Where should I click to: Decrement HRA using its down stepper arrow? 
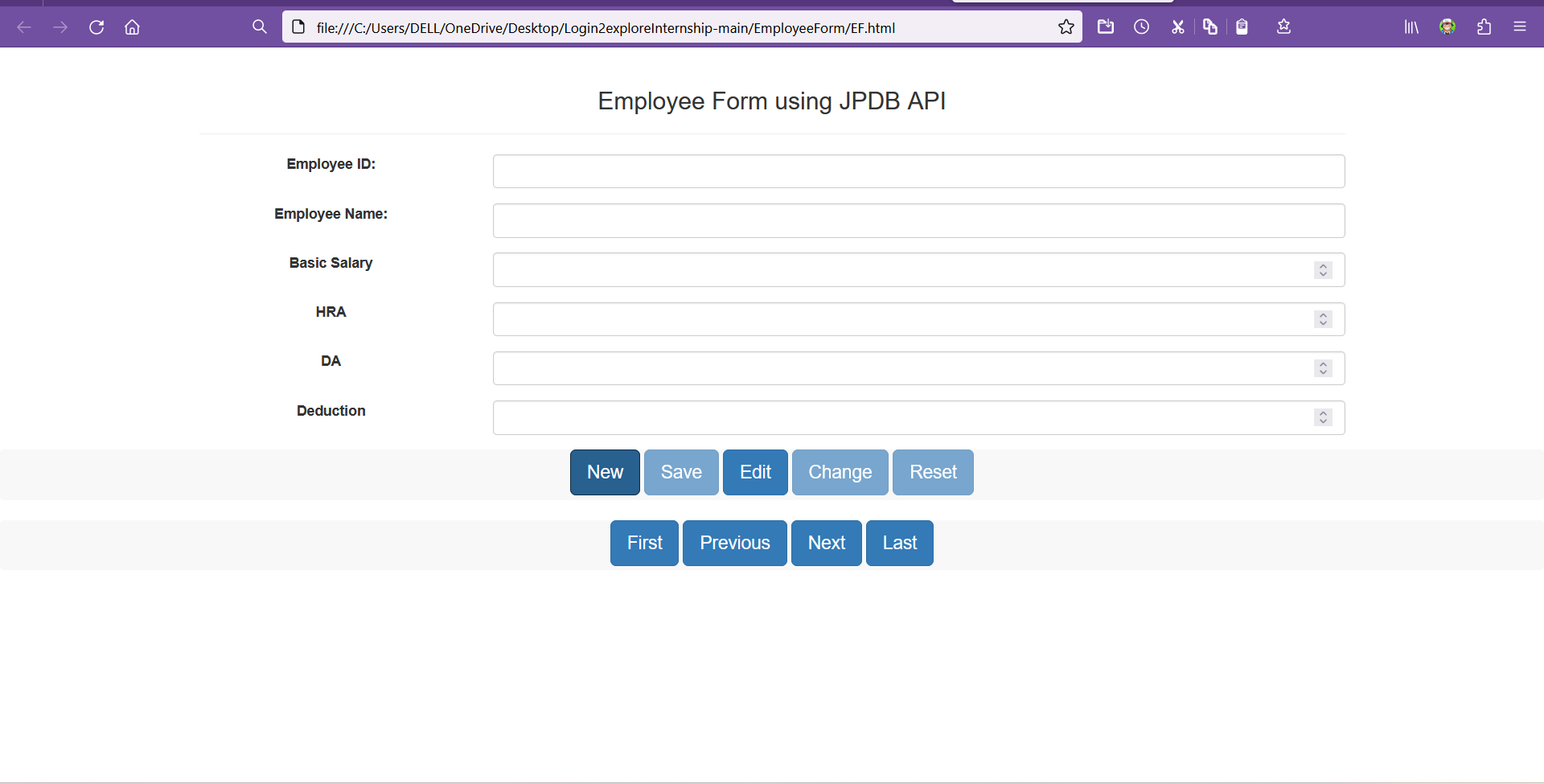point(1322,322)
